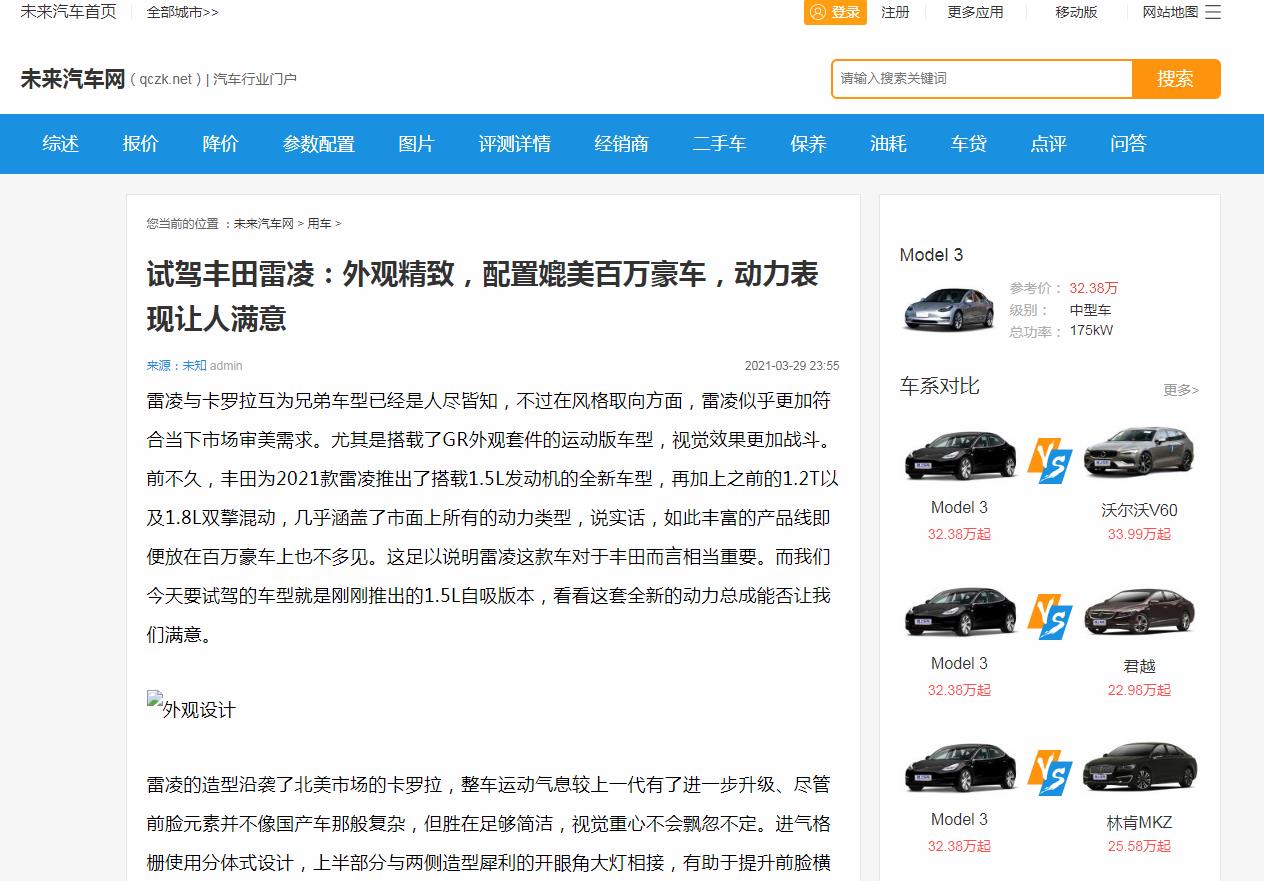
Task: Click the black Model 3 image beside 沃尔沃V60
Action: coord(960,456)
